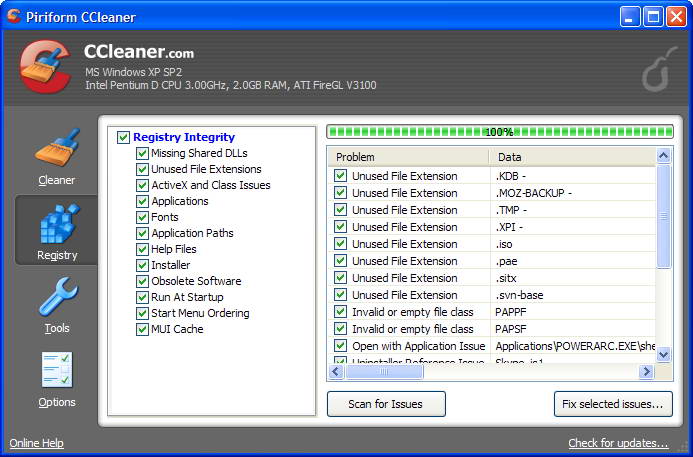Click the Piriform pear icon

click(655, 72)
